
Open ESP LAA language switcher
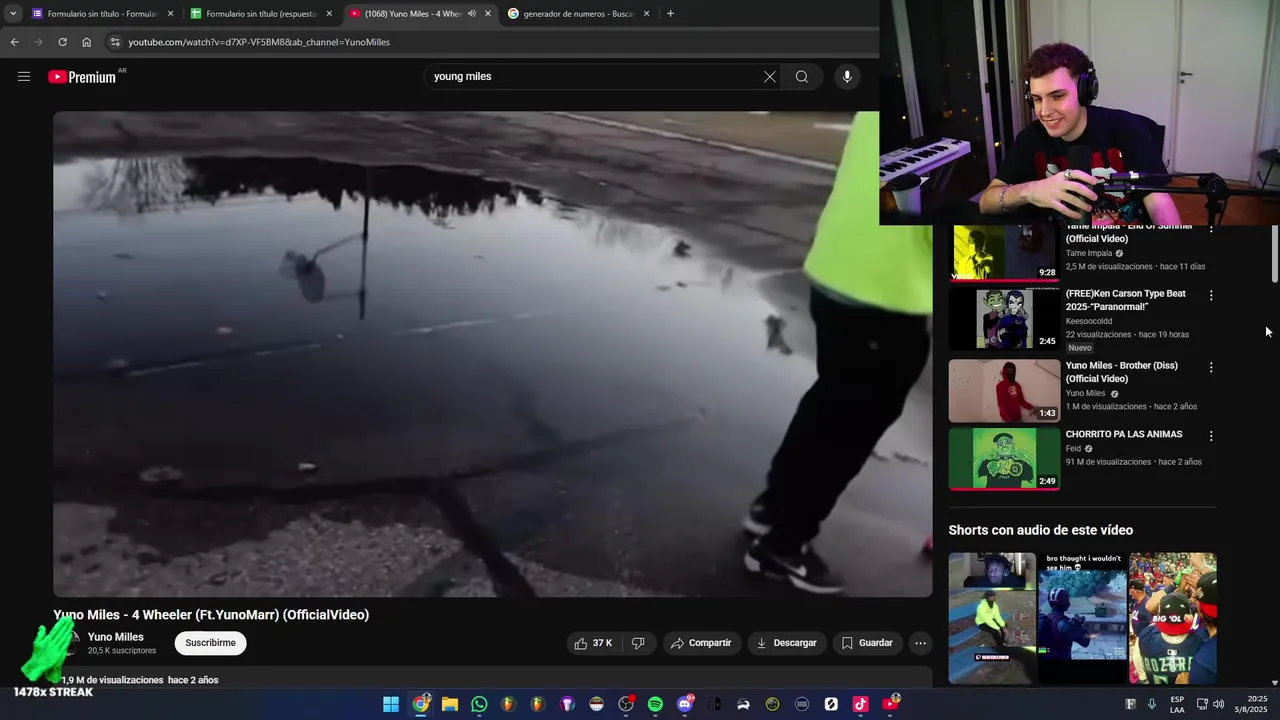tap(1177, 704)
